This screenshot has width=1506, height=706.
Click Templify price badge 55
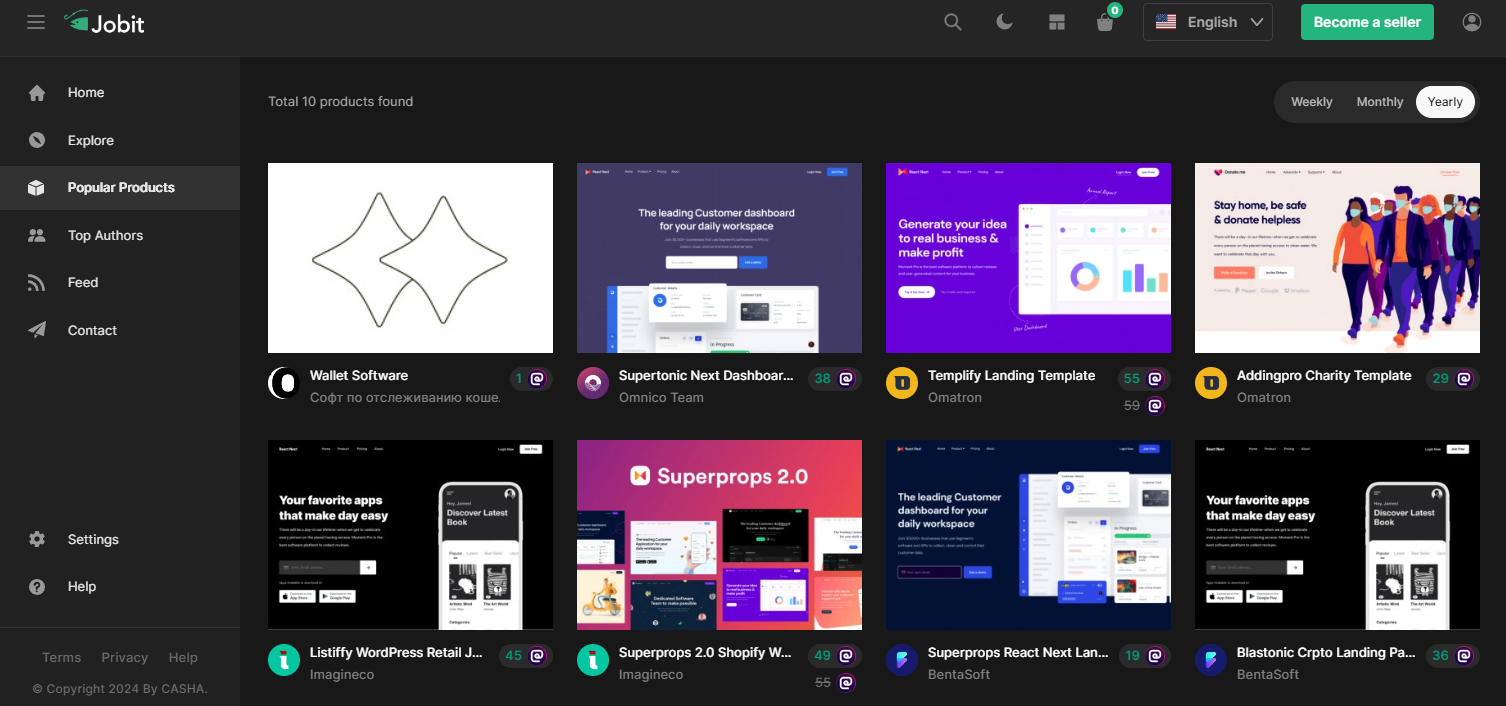pos(1143,379)
